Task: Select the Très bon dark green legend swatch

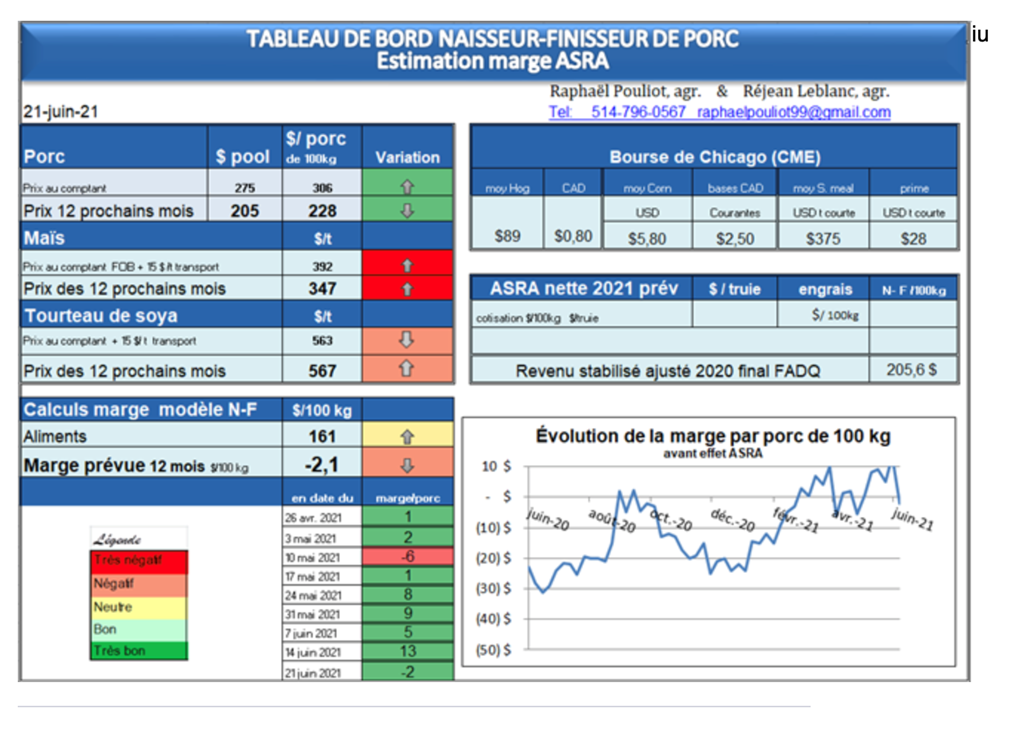Action: (x=139, y=651)
